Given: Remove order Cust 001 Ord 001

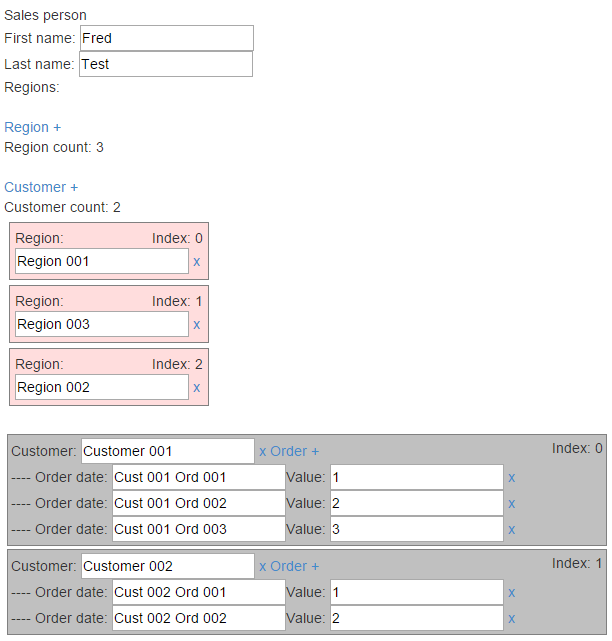Looking at the screenshot, I should tap(511, 478).
